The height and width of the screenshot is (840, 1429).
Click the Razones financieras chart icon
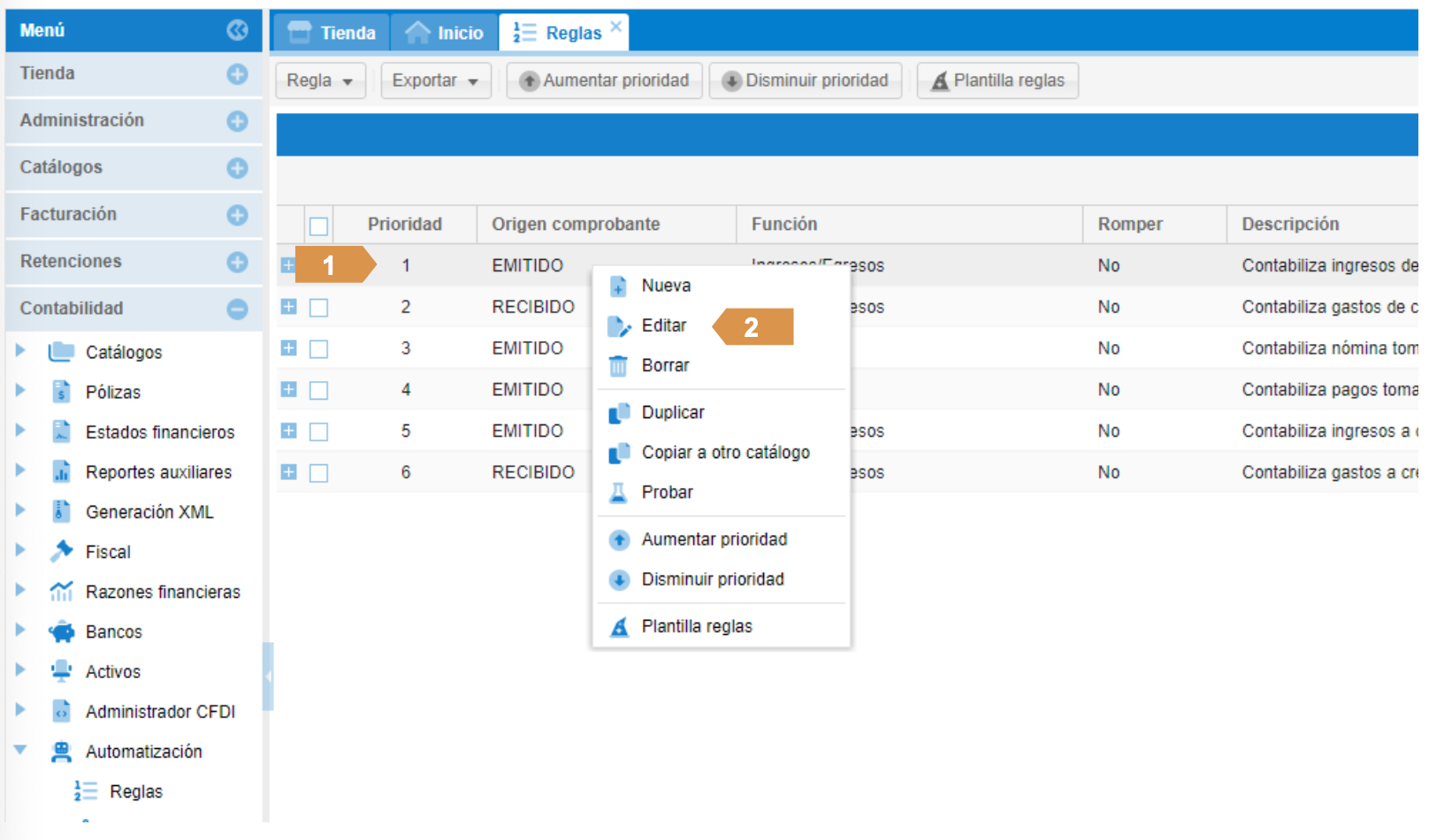pyautogui.click(x=61, y=592)
